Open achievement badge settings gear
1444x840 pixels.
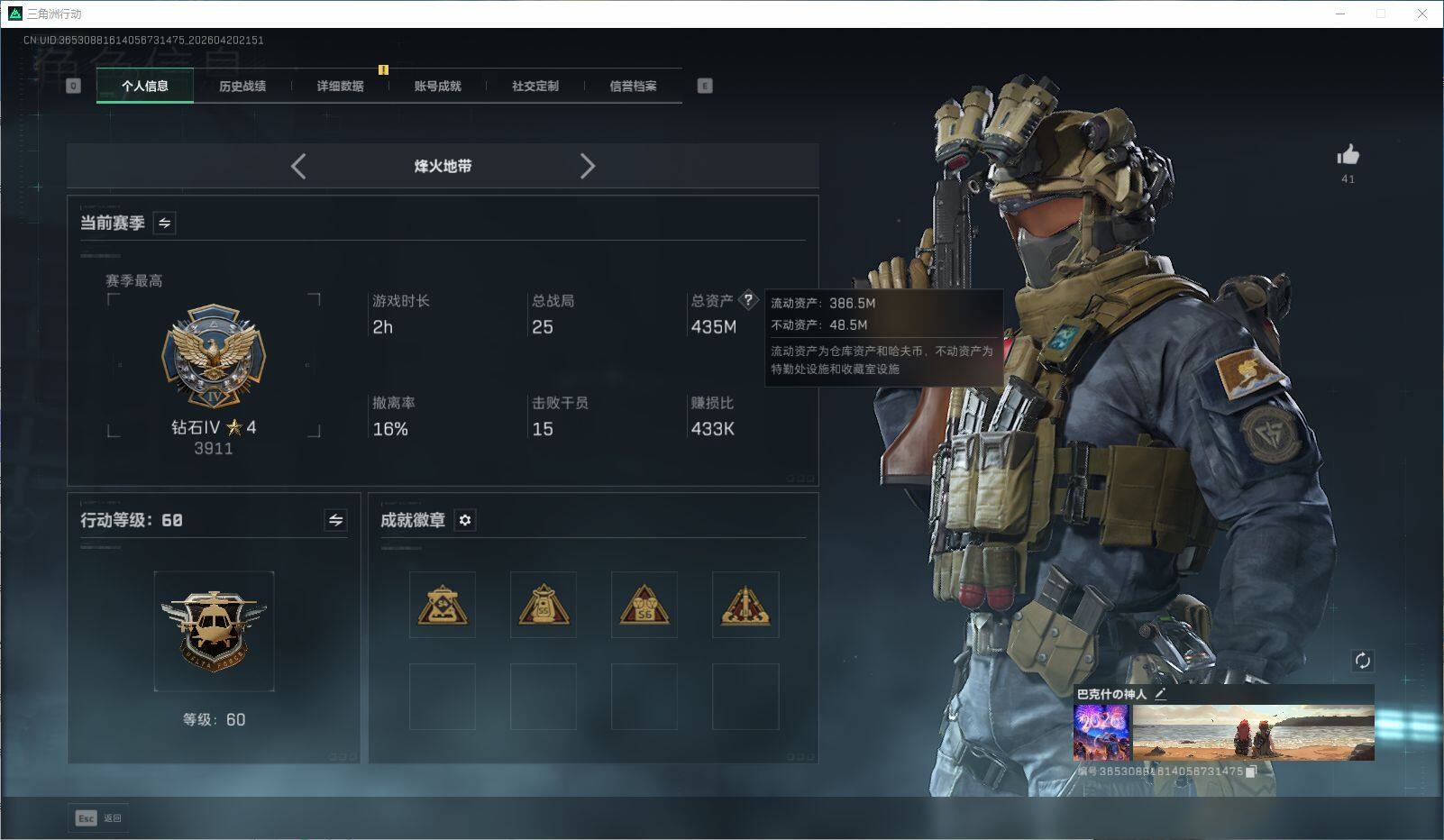coord(465,520)
